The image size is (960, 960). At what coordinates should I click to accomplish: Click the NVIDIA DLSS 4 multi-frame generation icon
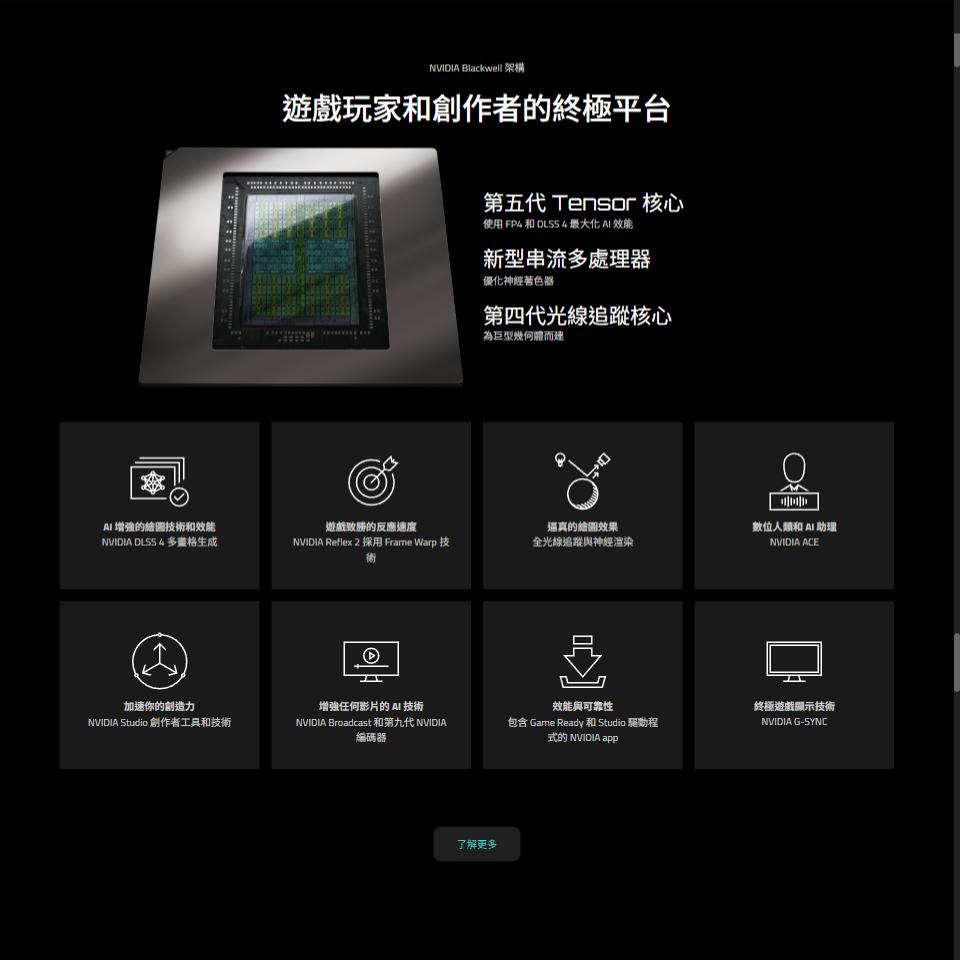point(159,480)
